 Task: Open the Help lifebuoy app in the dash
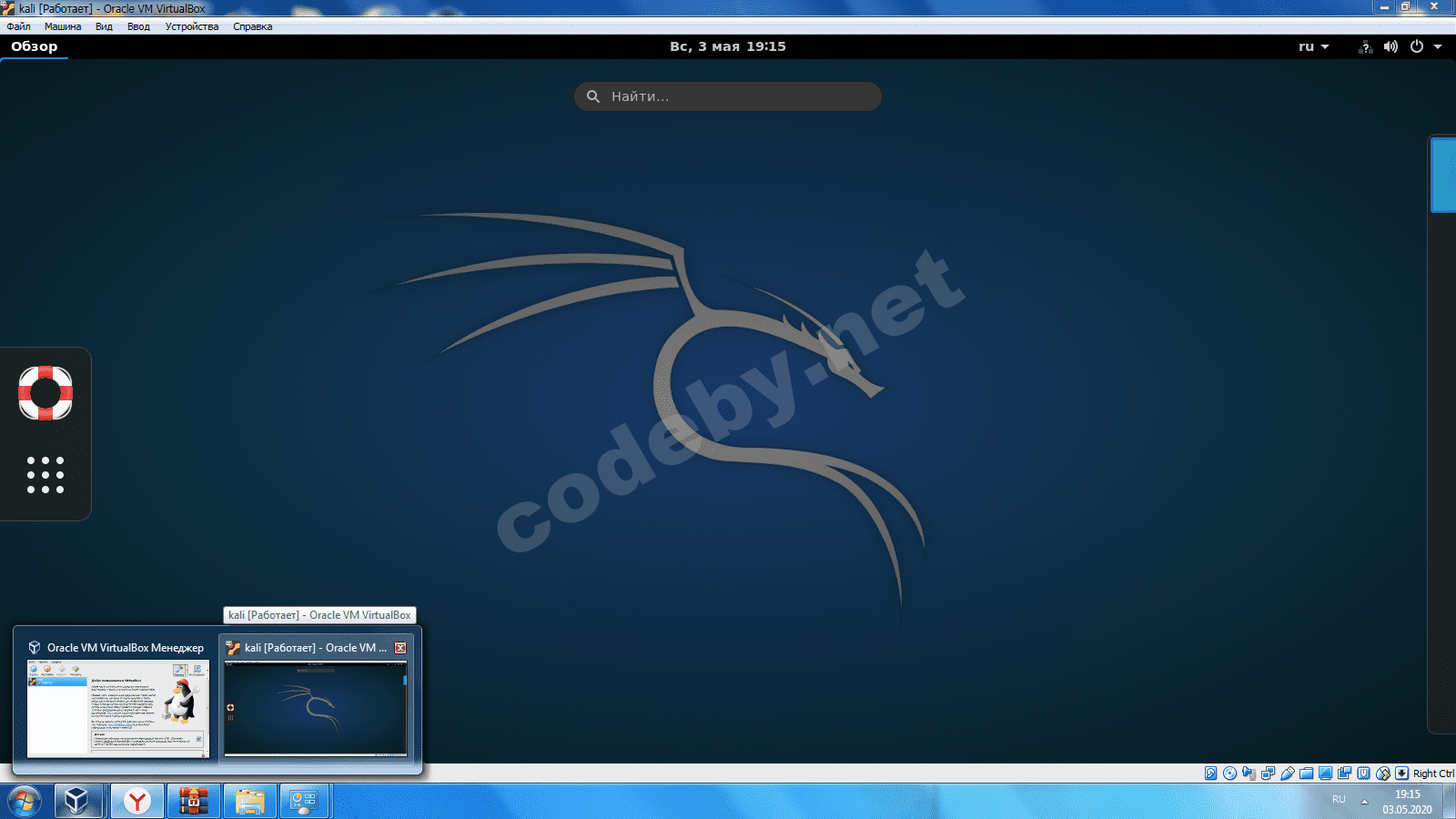(45, 393)
